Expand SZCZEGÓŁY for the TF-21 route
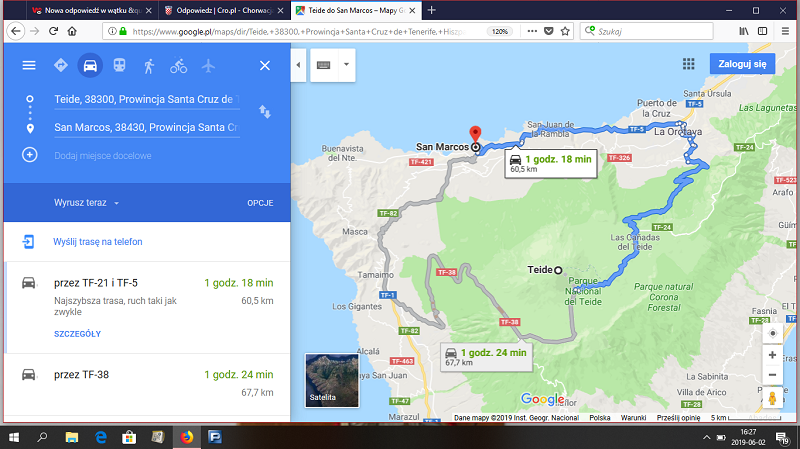 pos(77,334)
